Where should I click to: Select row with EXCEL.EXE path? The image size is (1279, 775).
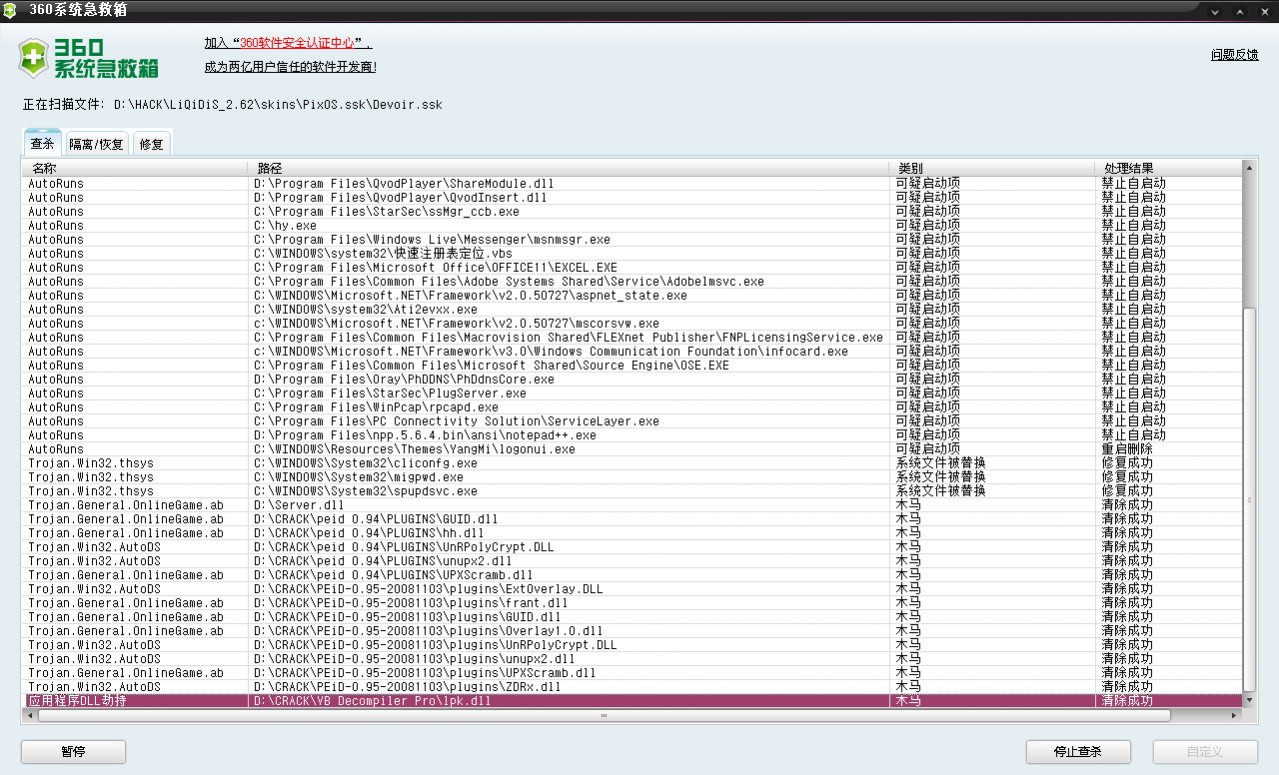pos(633,268)
